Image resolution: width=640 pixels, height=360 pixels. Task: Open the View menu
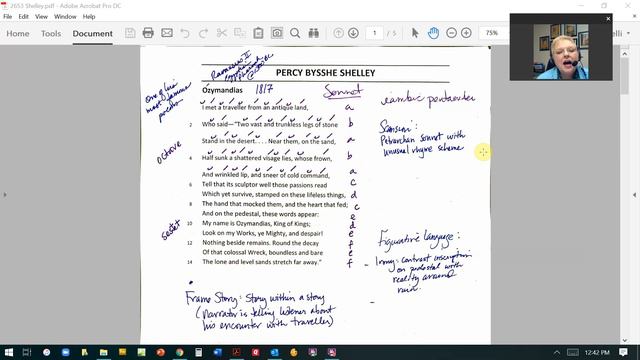(x=41, y=17)
